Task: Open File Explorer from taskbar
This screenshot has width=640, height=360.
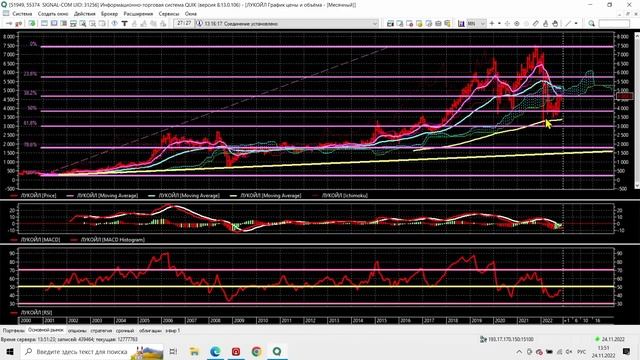Action: pos(194,351)
